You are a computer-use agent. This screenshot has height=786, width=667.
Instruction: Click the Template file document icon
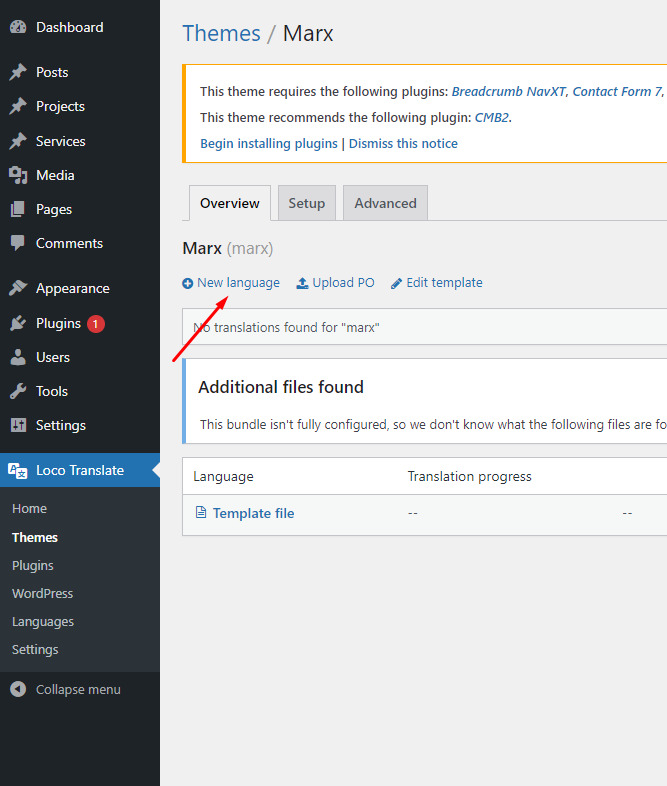[201, 513]
